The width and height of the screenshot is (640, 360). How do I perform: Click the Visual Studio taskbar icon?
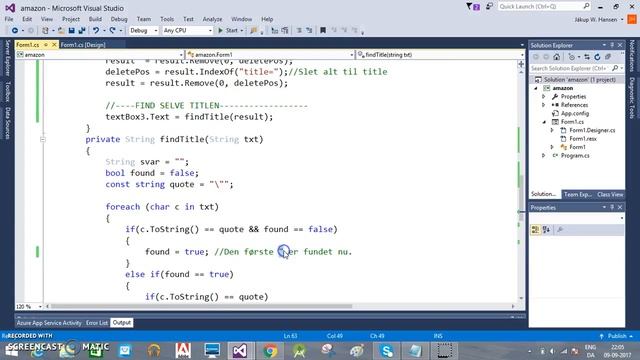click(240, 351)
